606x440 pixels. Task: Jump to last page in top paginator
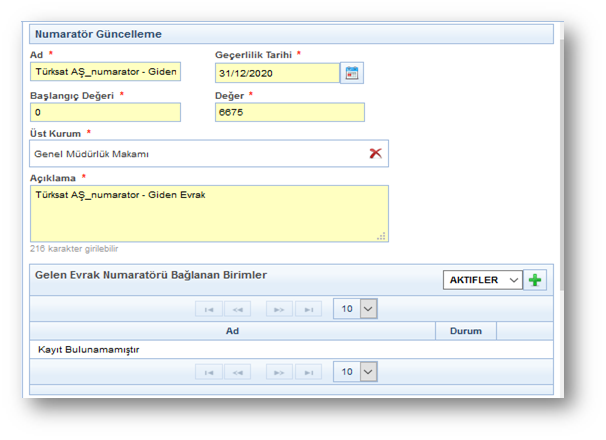(x=308, y=310)
